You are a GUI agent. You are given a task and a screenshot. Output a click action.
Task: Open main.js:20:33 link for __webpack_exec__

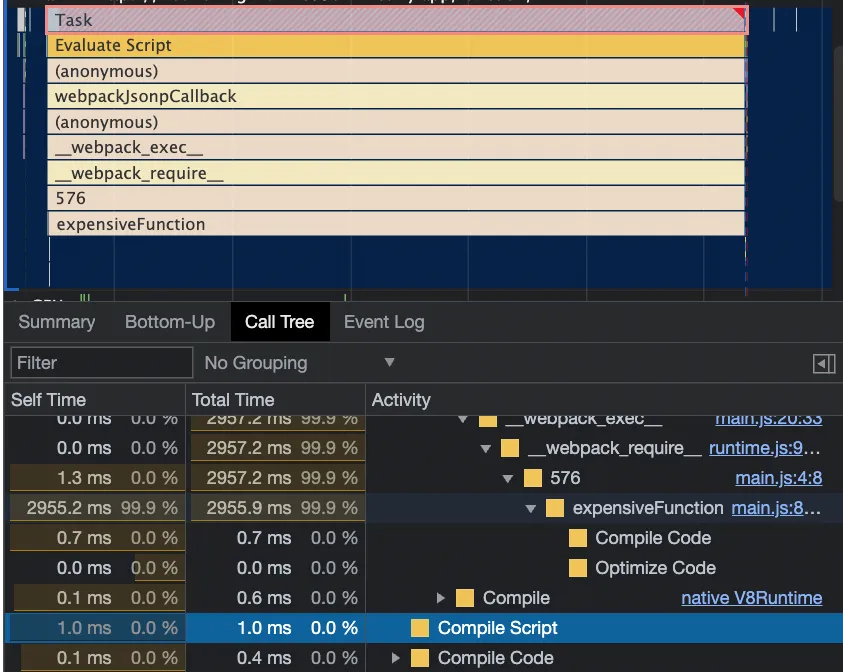768,420
